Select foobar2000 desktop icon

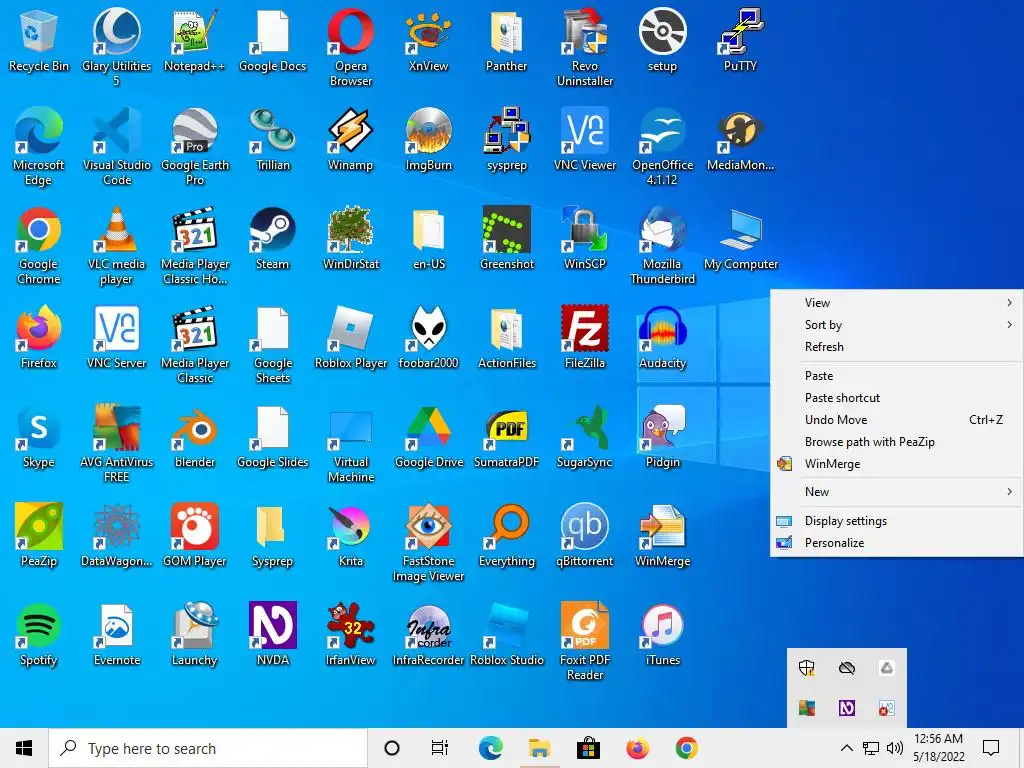point(428,337)
